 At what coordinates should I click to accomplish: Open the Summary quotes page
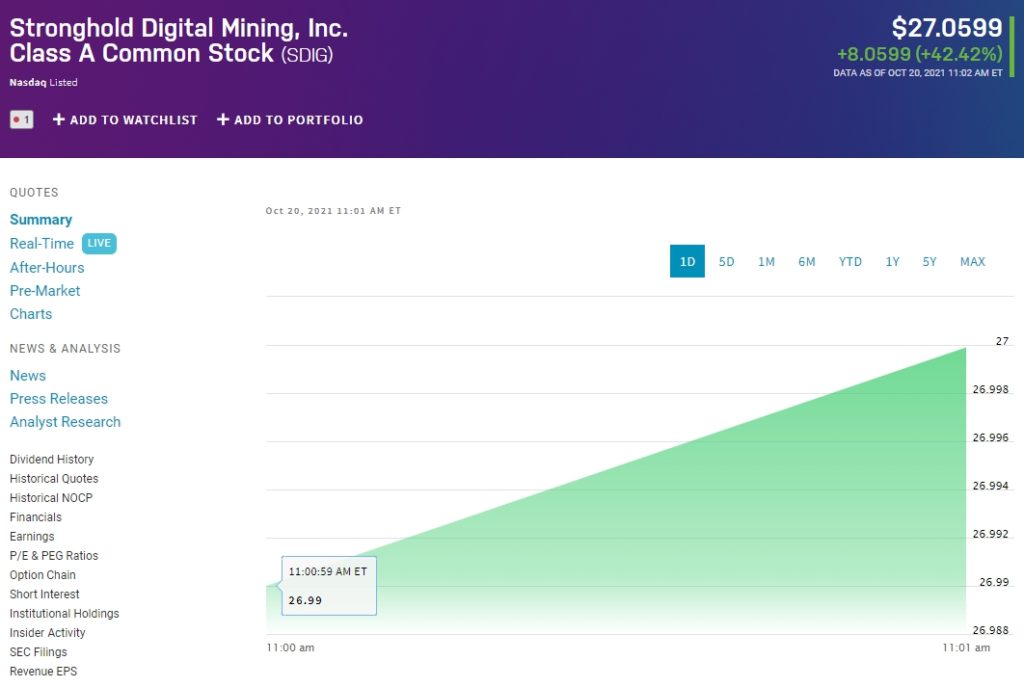click(40, 219)
